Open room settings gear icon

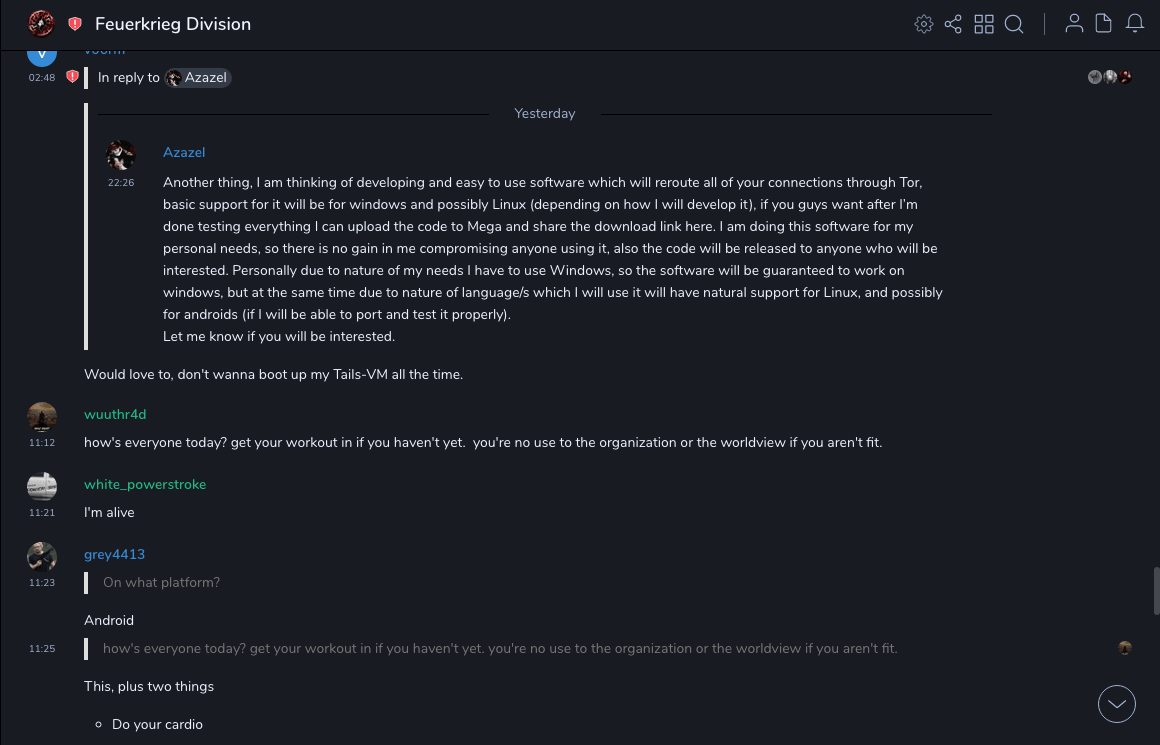(924, 24)
